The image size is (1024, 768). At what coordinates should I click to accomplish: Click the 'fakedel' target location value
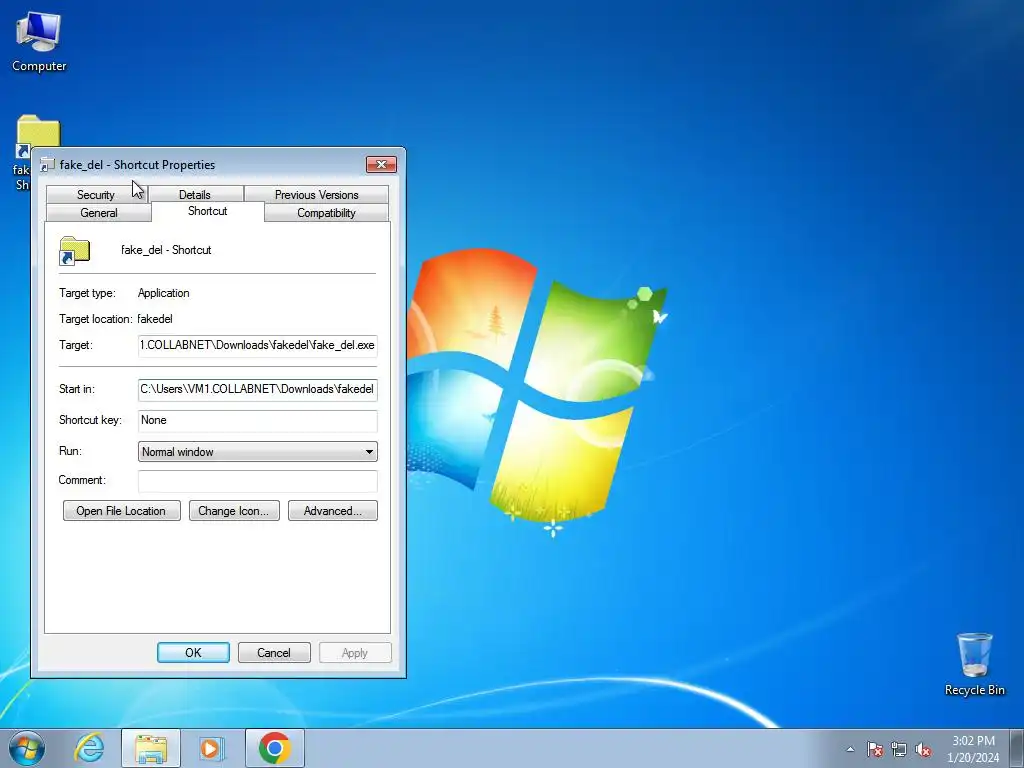tap(155, 319)
